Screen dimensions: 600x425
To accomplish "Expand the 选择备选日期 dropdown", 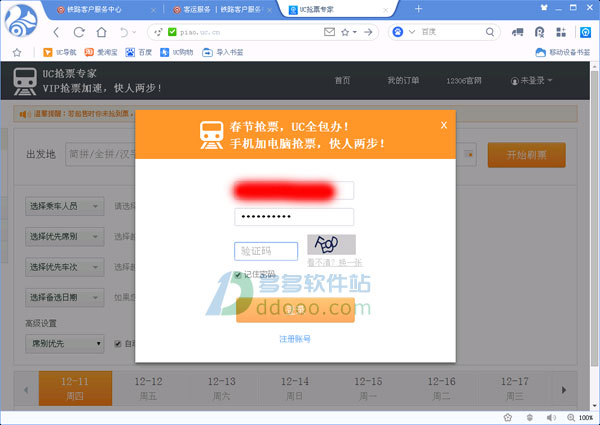I will pyautogui.click(x=65, y=298).
